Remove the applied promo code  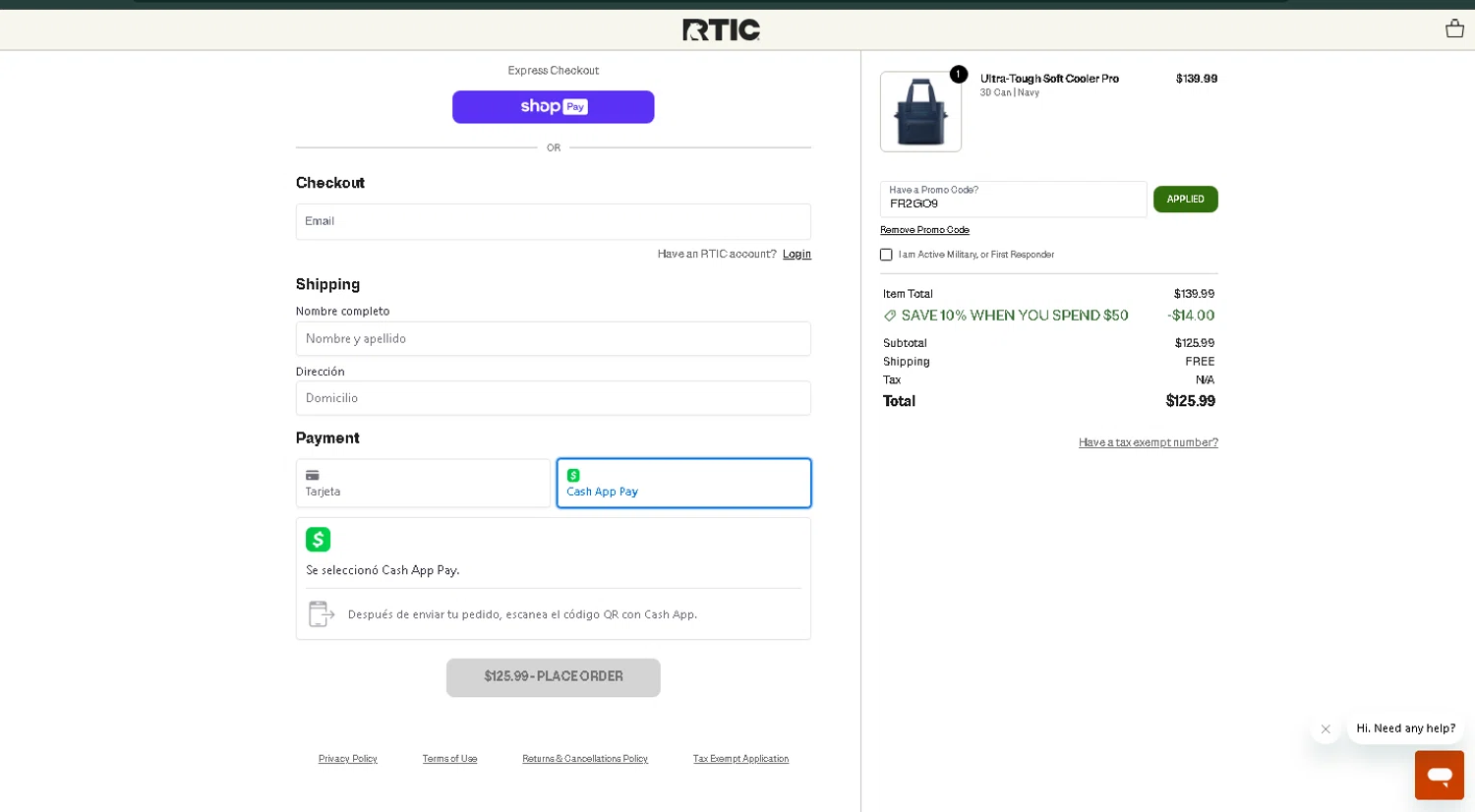pyautogui.click(x=924, y=230)
